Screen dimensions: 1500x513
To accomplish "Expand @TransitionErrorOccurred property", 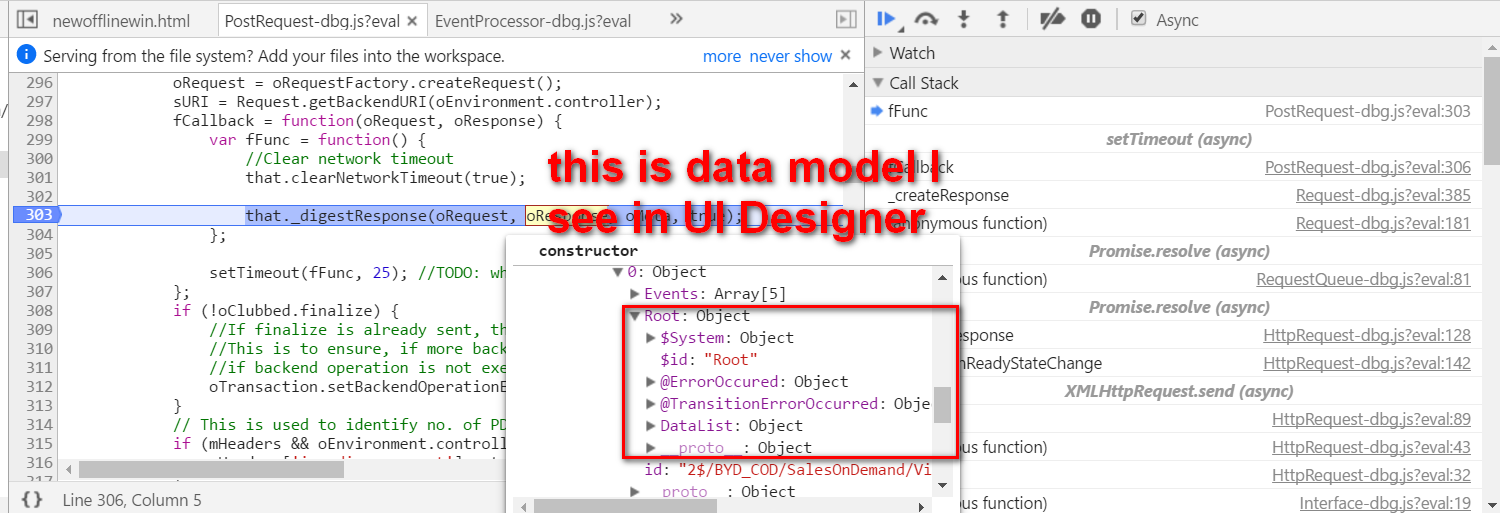I will [x=652, y=404].
